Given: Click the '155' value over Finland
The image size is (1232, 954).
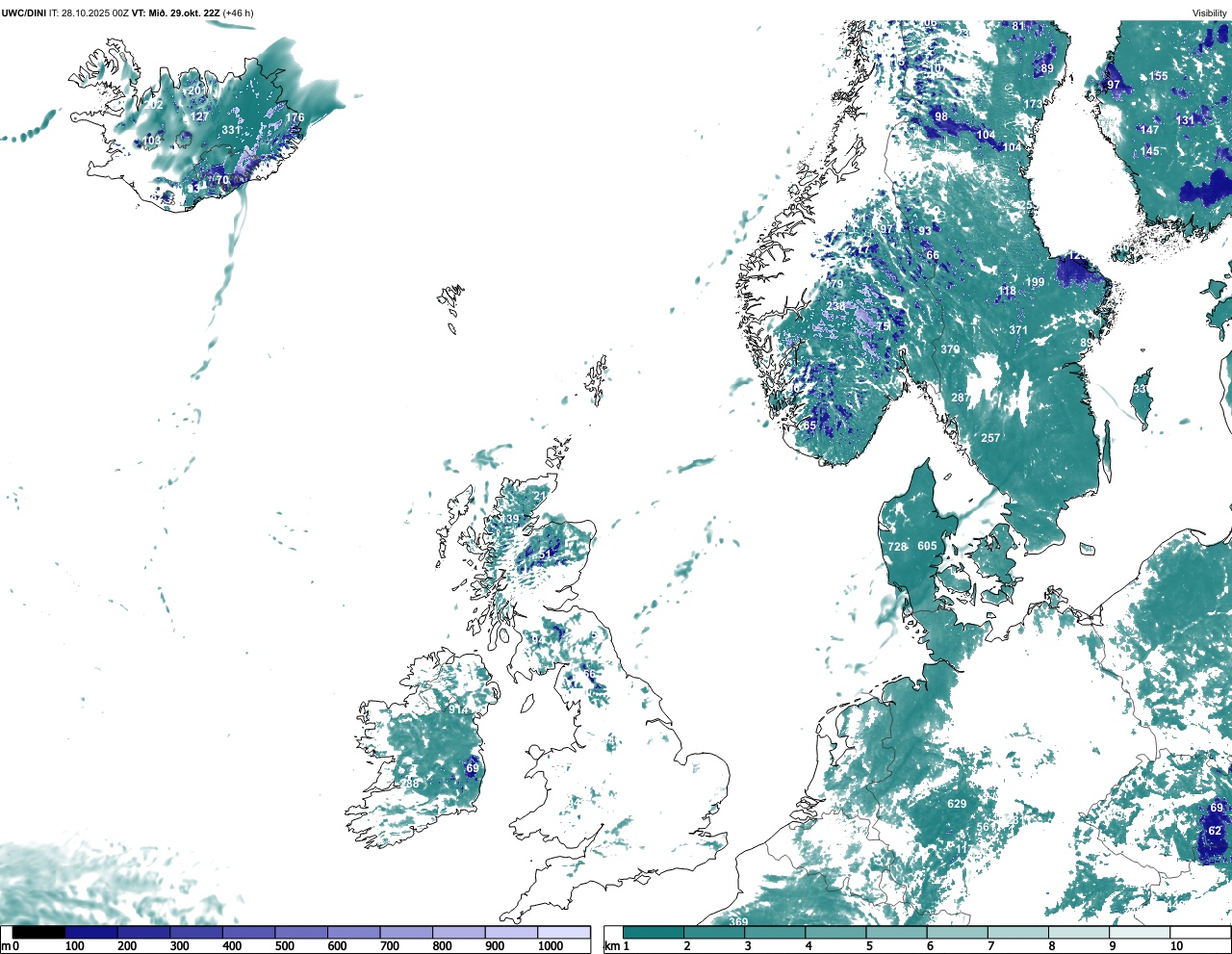Looking at the screenshot, I should pos(1159,76).
